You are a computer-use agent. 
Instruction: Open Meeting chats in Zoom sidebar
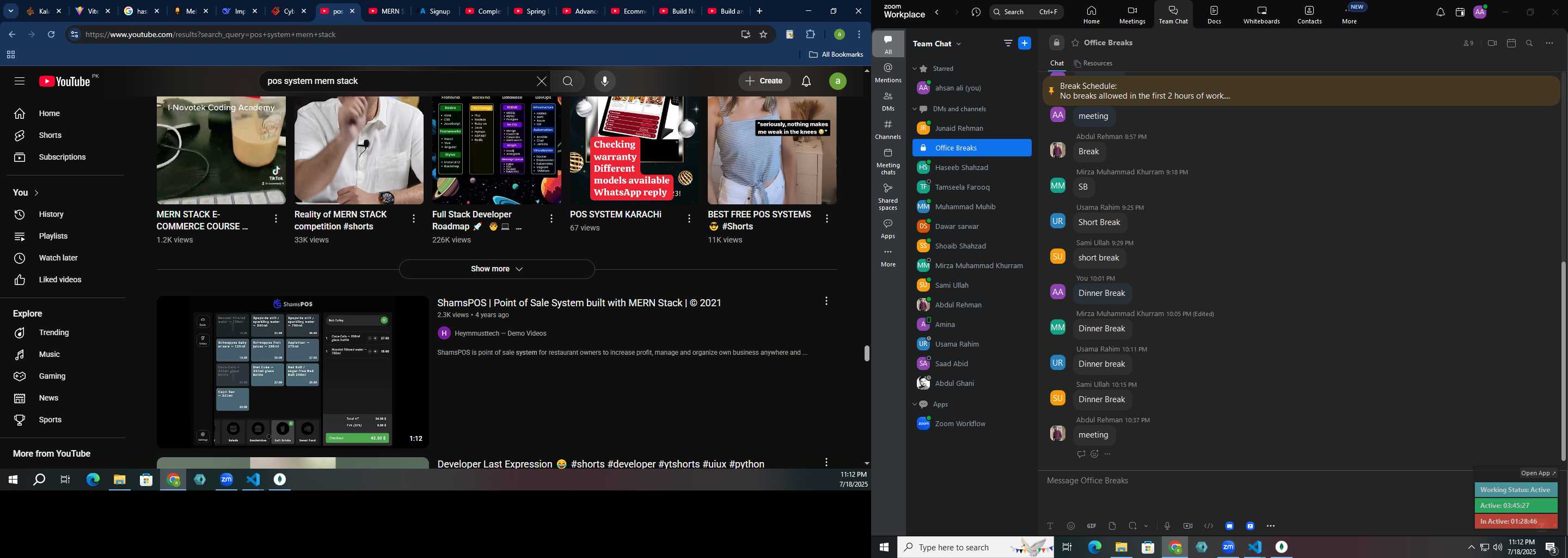[888, 162]
